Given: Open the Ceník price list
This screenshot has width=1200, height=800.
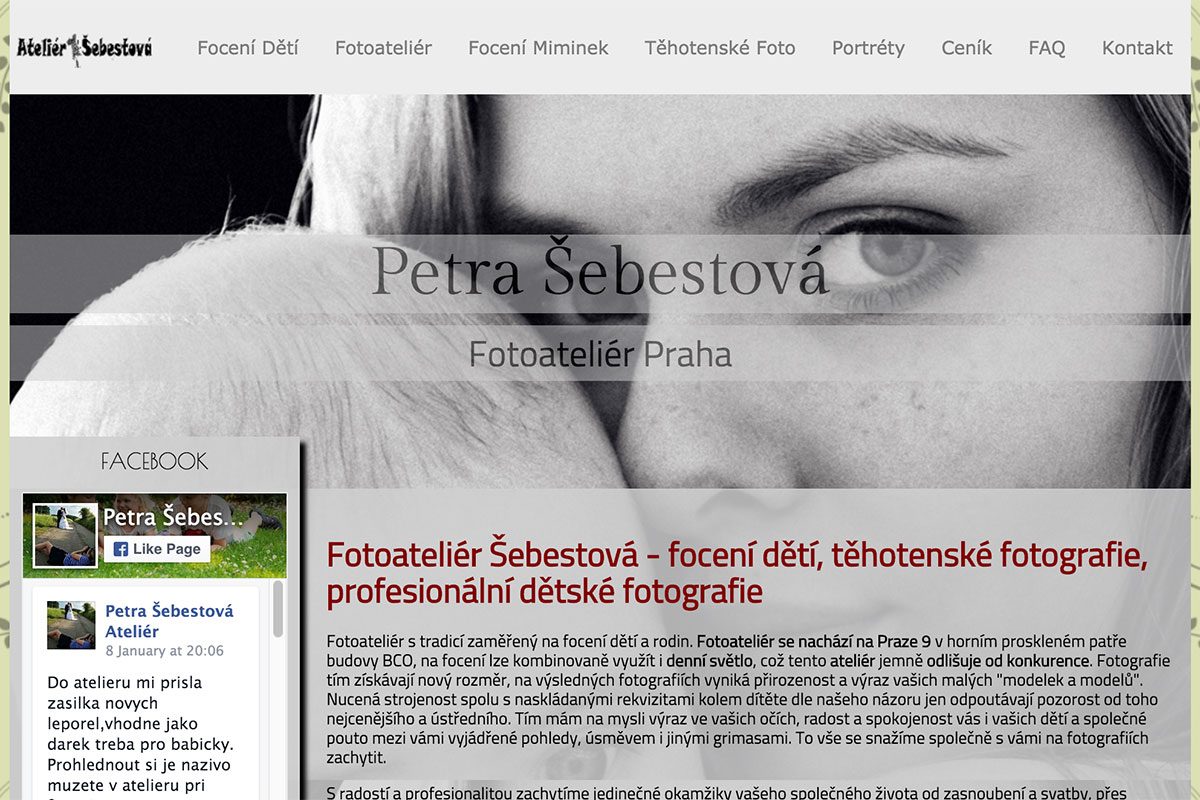Looking at the screenshot, I should coord(966,47).
